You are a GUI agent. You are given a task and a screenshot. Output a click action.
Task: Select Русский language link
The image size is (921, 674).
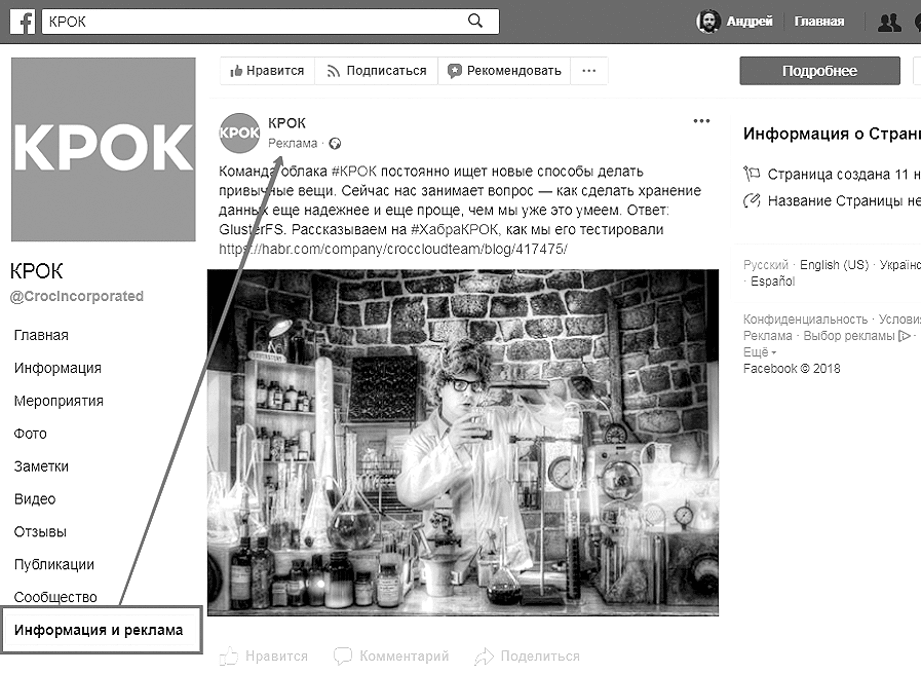pos(766,265)
